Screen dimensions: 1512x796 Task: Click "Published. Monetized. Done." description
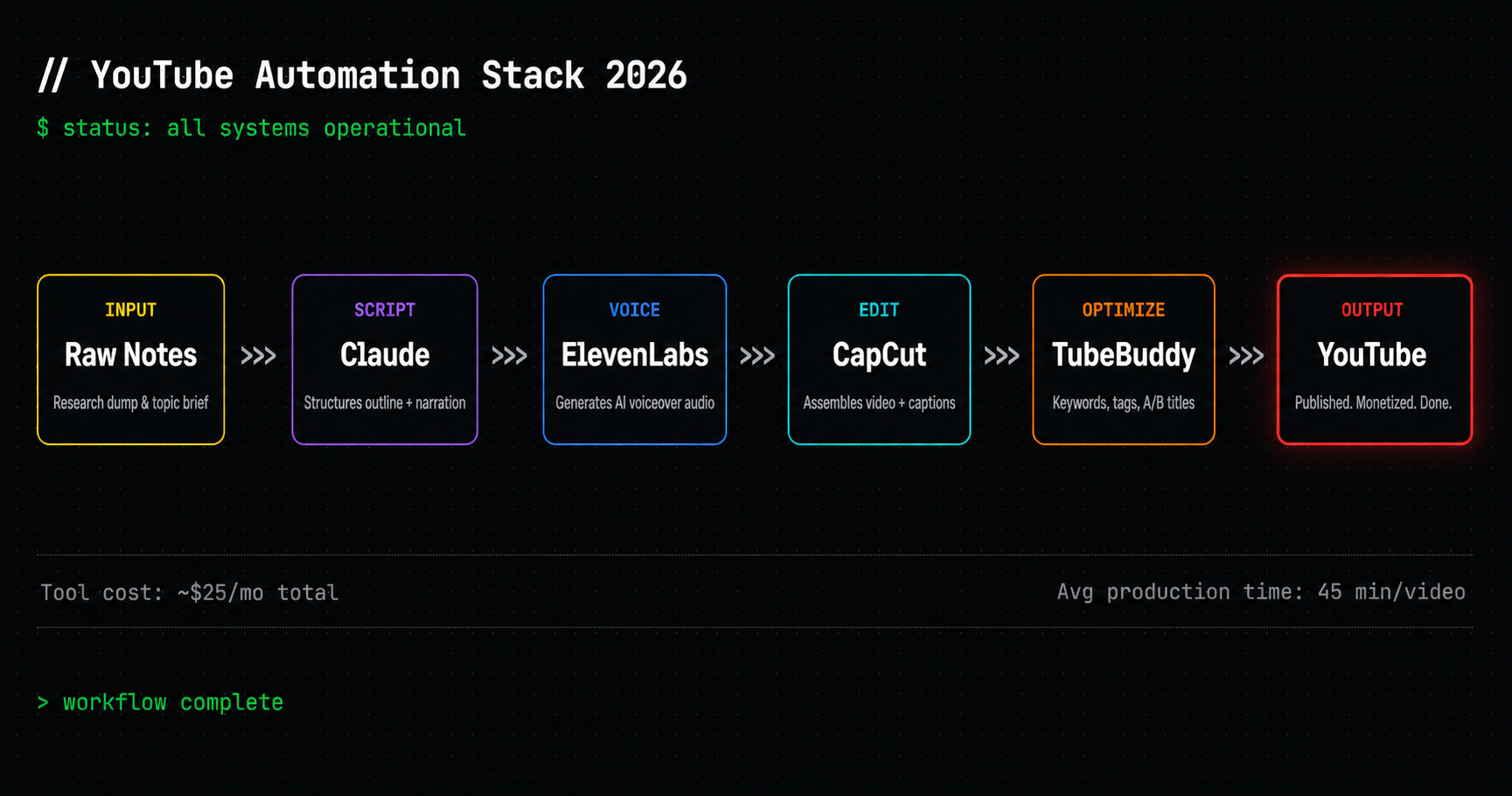point(1373,402)
